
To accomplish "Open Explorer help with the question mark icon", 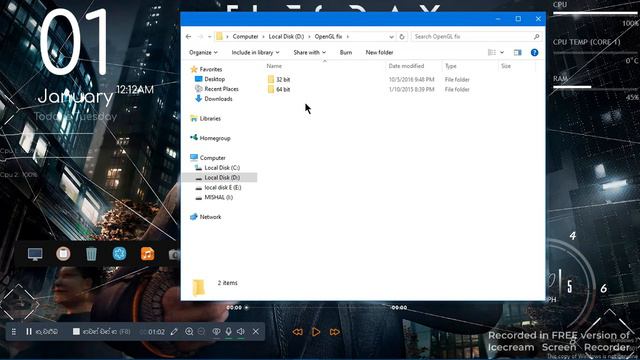I will pos(534,52).
